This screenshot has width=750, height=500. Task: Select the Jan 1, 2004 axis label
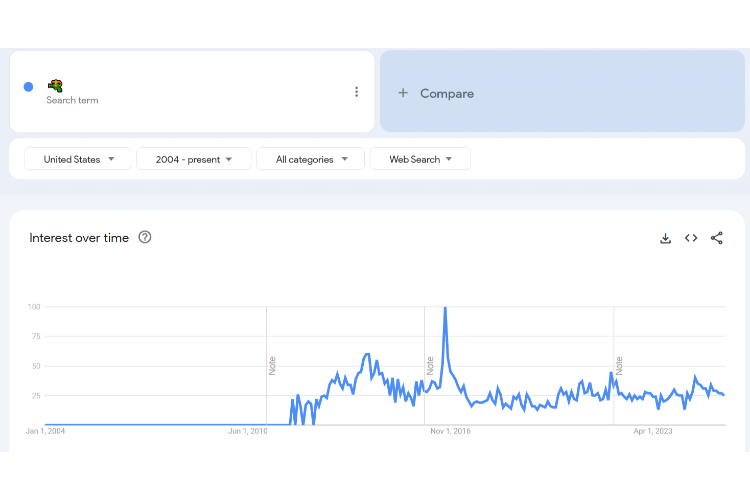(x=46, y=432)
